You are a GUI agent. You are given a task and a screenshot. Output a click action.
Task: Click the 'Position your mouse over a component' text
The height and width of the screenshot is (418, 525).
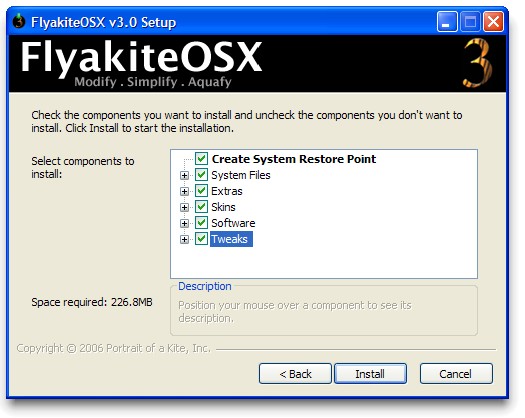point(295,311)
